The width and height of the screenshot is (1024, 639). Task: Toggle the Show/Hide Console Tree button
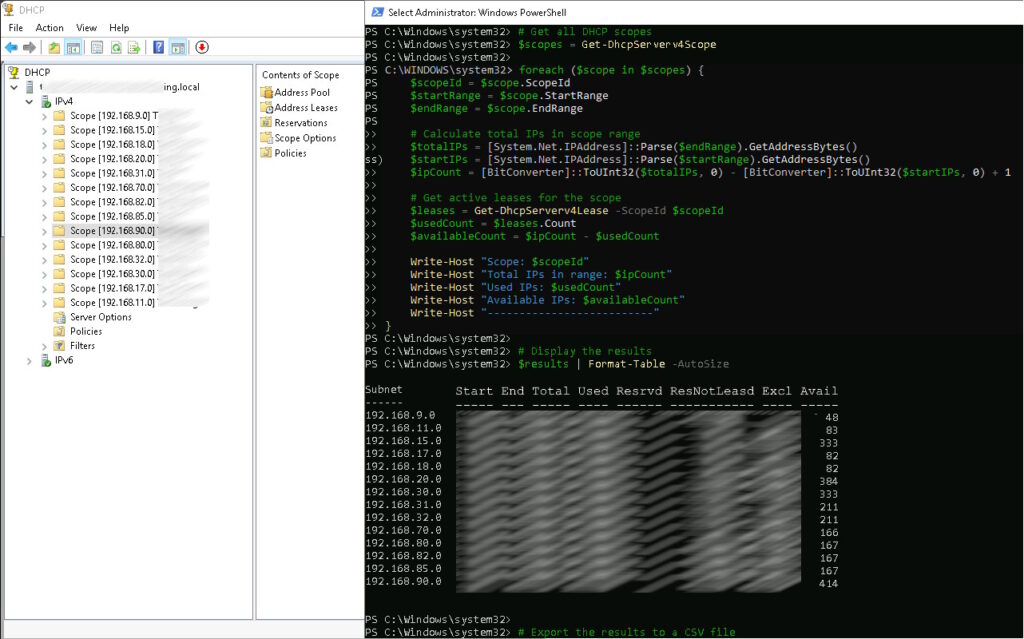73,47
